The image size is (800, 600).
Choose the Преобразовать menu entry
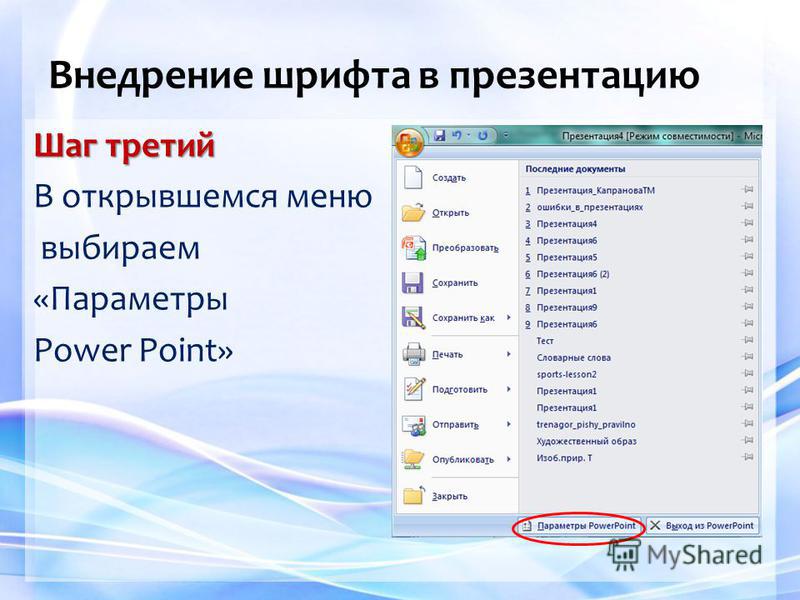point(458,247)
